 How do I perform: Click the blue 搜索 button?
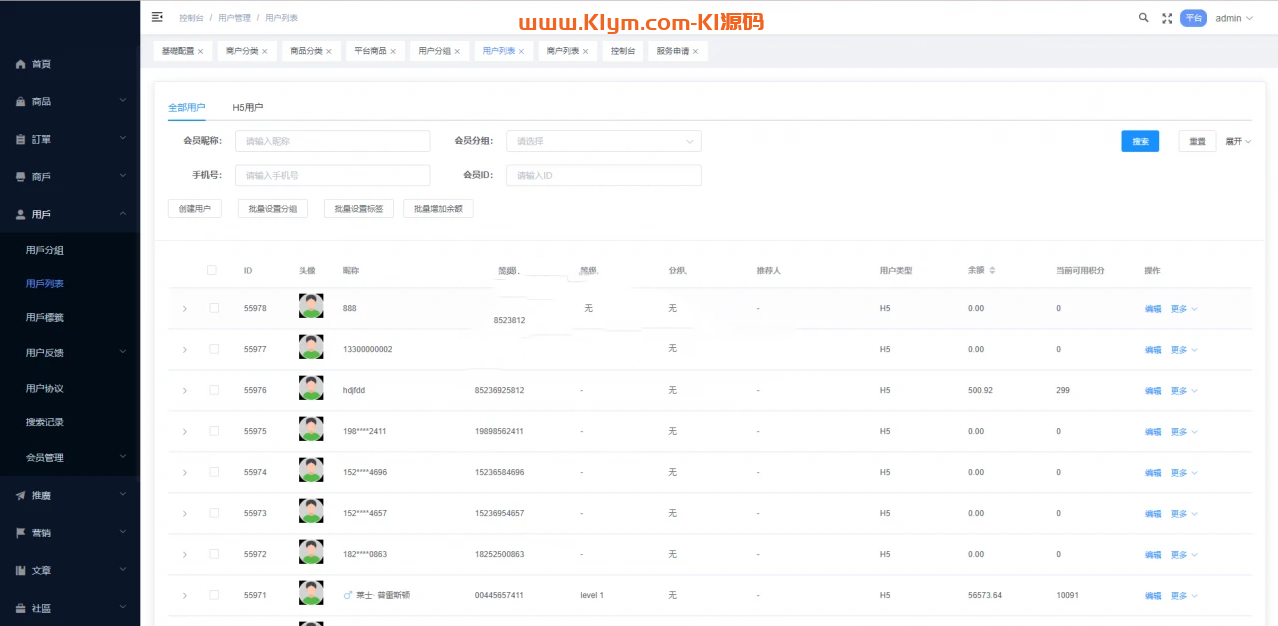coord(1139,141)
